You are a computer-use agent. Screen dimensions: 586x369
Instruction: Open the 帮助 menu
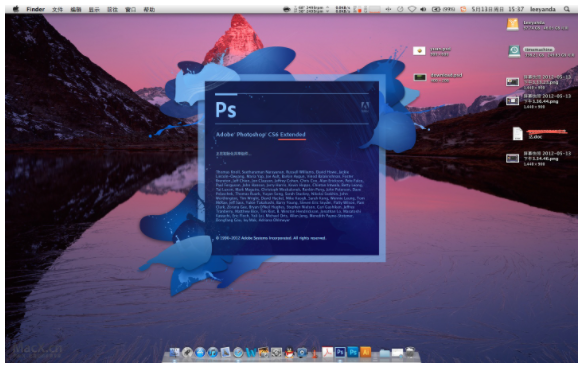coord(149,9)
